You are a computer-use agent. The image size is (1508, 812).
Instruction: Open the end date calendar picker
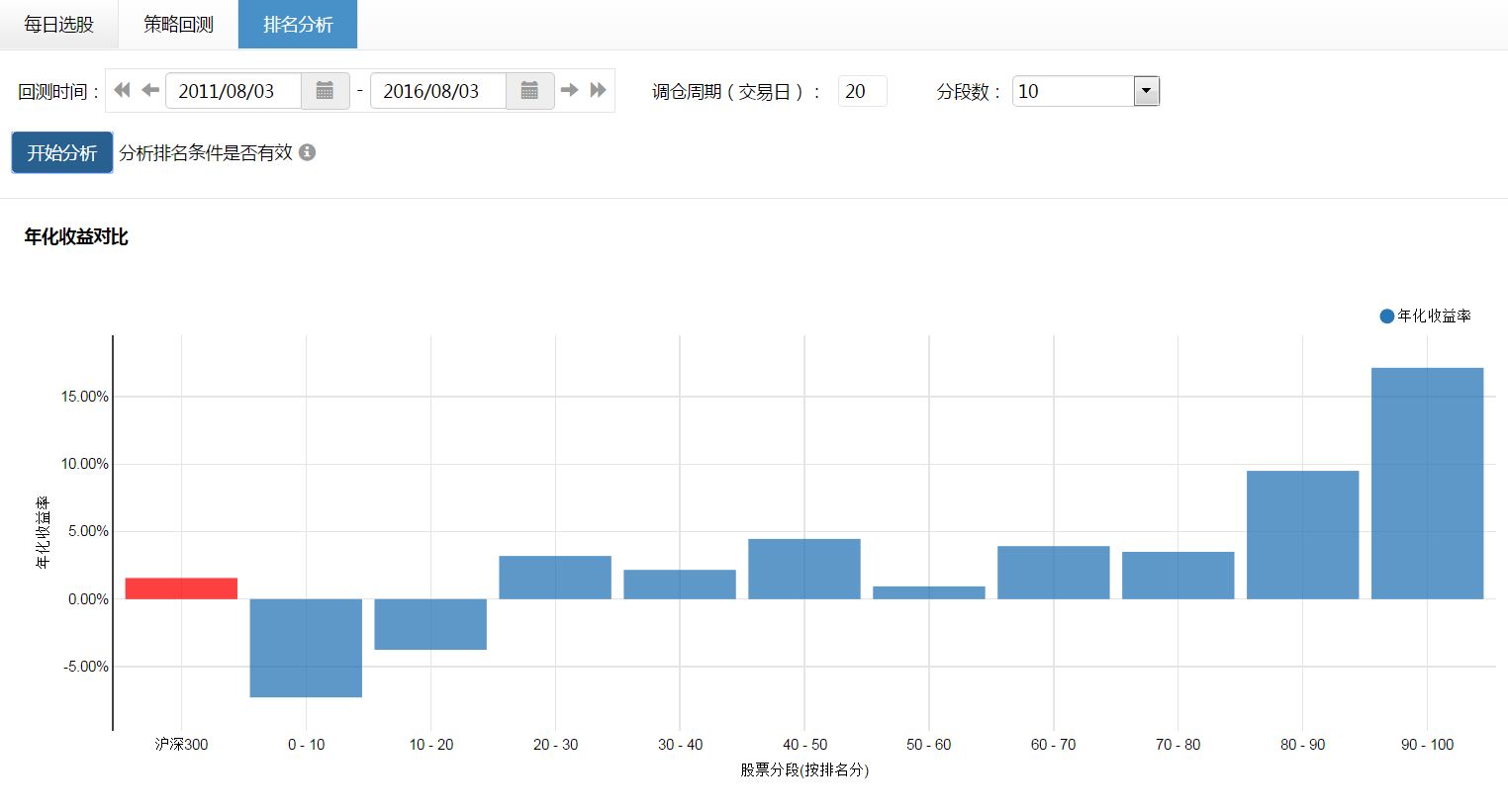[x=529, y=91]
